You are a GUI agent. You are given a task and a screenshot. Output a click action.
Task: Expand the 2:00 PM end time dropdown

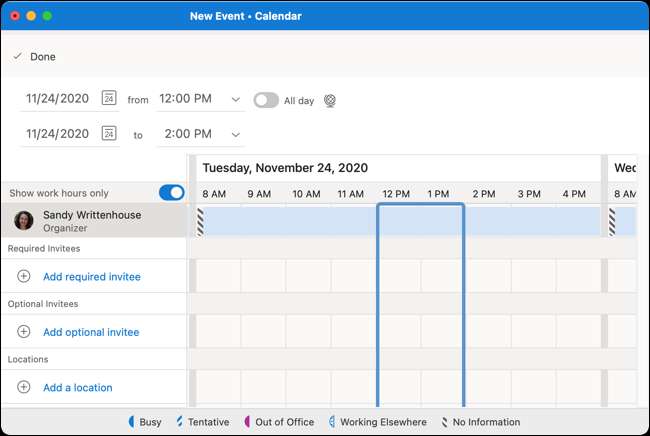click(x=236, y=134)
